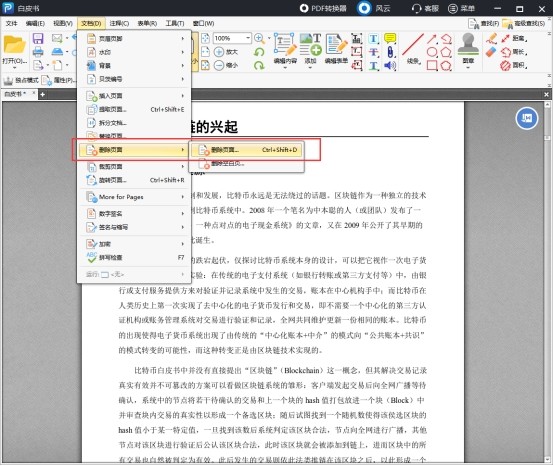Select the speaker sound annotation tool
553x466 pixels.
390,65
